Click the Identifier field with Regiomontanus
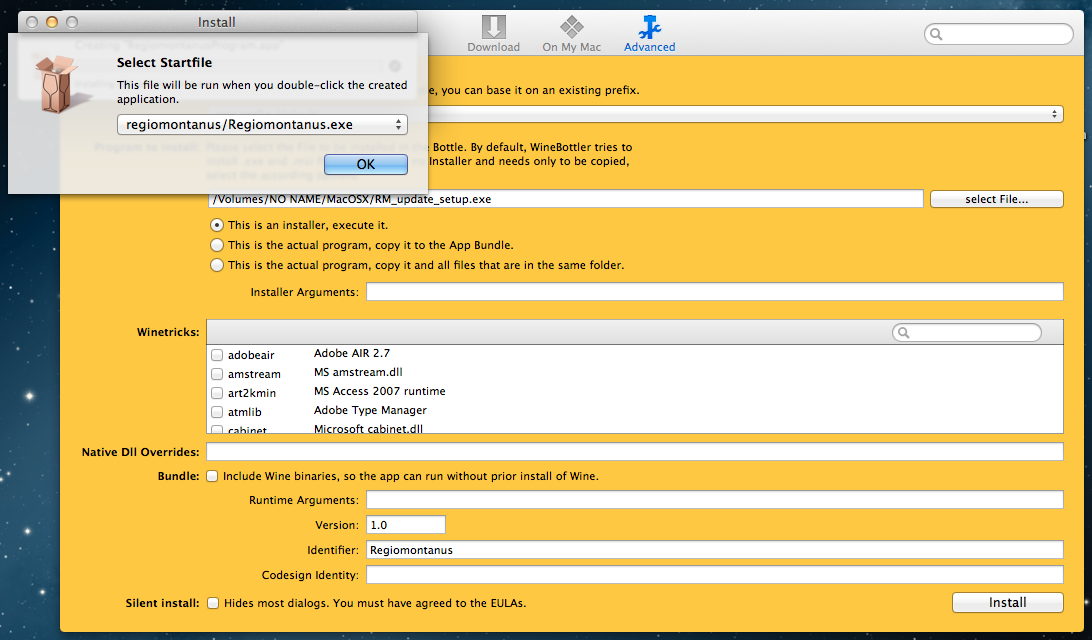This screenshot has width=1092, height=640. pyautogui.click(x=715, y=550)
